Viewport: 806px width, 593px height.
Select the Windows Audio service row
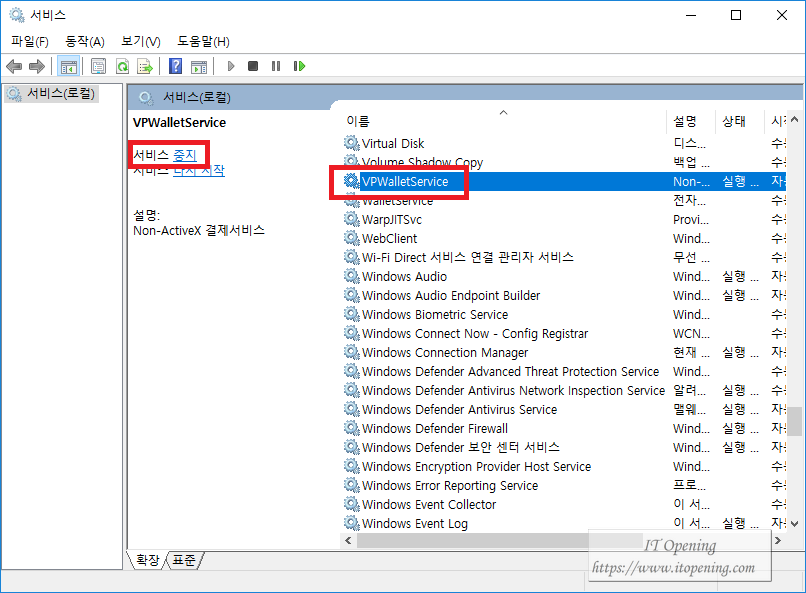[404, 277]
